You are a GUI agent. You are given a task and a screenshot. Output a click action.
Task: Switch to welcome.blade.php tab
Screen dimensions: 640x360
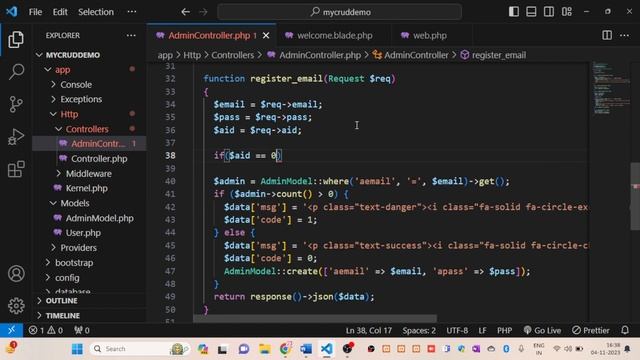pos(334,36)
